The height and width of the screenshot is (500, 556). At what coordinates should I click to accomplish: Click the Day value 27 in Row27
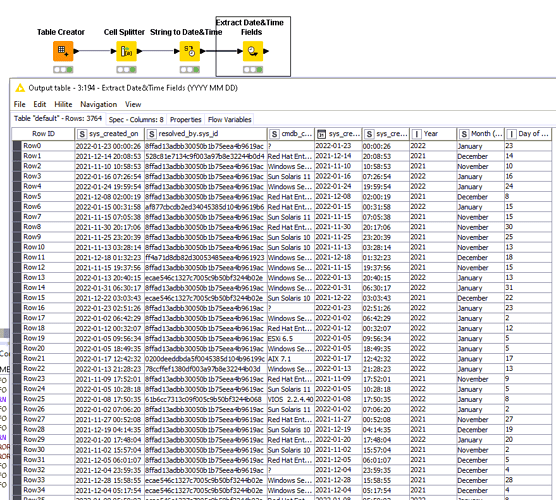tap(528, 419)
